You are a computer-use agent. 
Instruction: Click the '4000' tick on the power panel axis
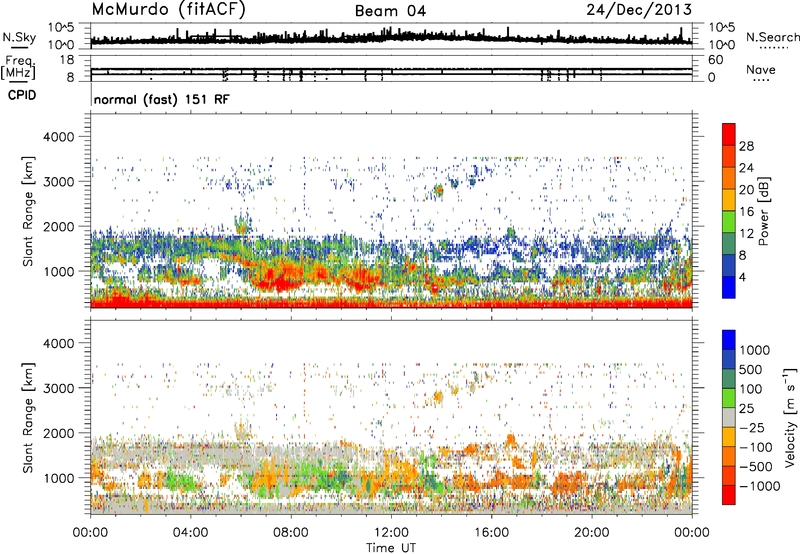pos(59,137)
